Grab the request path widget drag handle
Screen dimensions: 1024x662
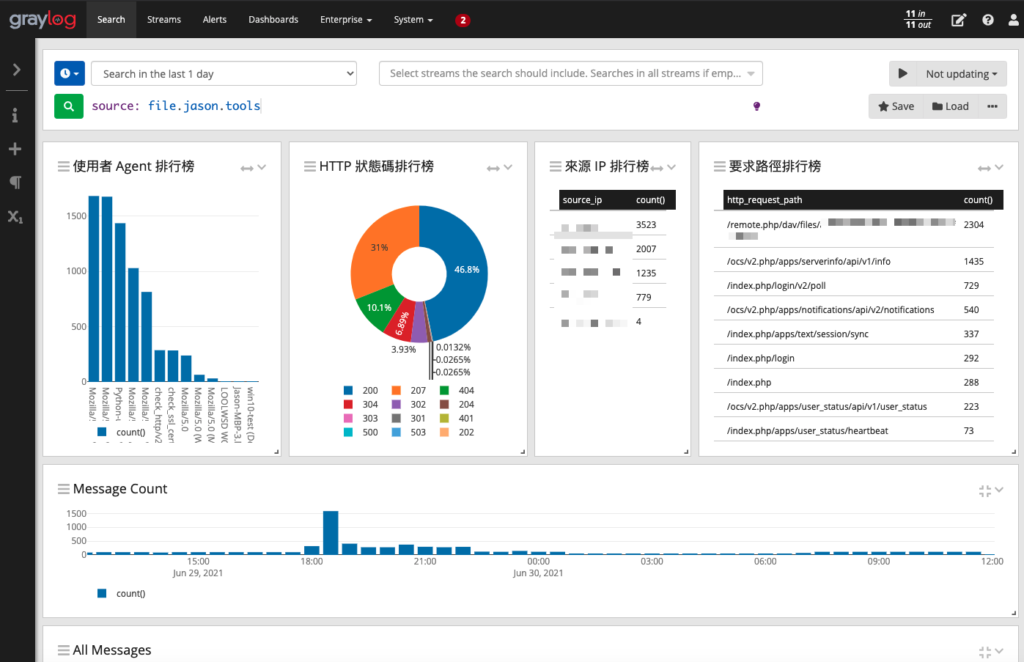click(720, 166)
